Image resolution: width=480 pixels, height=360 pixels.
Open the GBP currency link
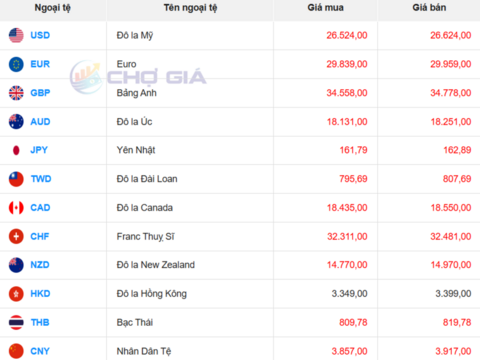point(40,93)
